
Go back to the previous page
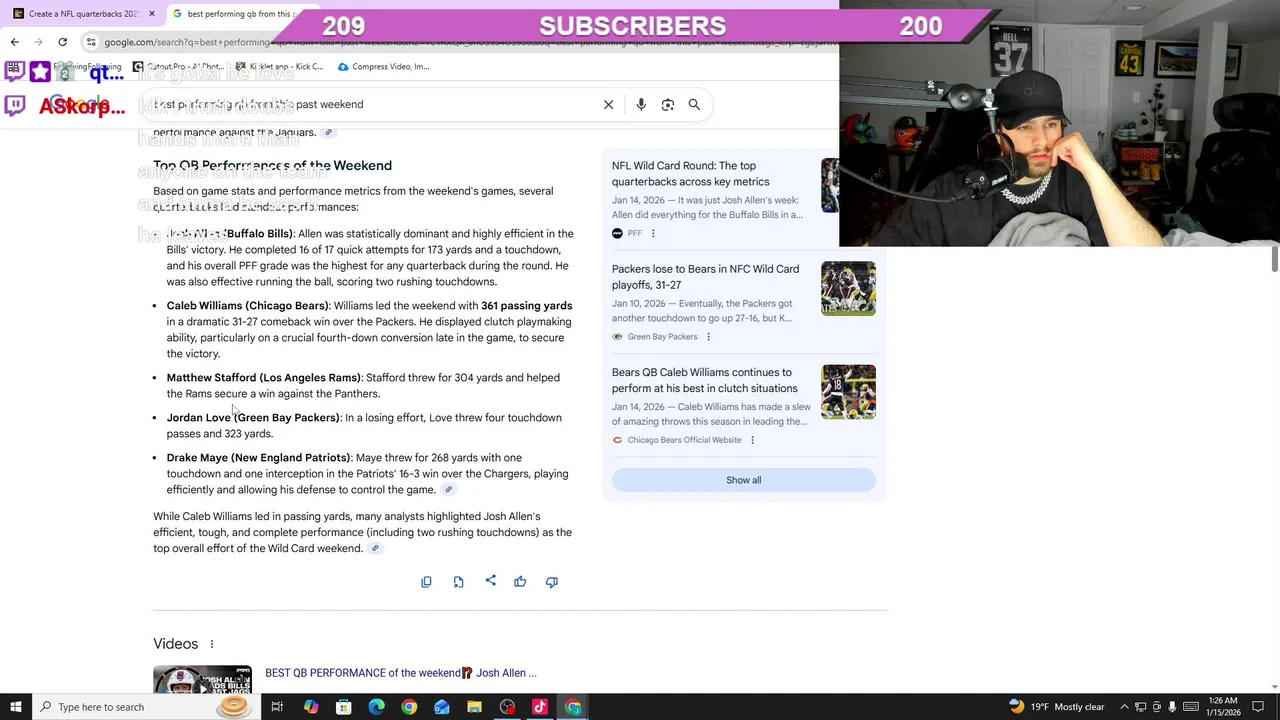point(14,42)
